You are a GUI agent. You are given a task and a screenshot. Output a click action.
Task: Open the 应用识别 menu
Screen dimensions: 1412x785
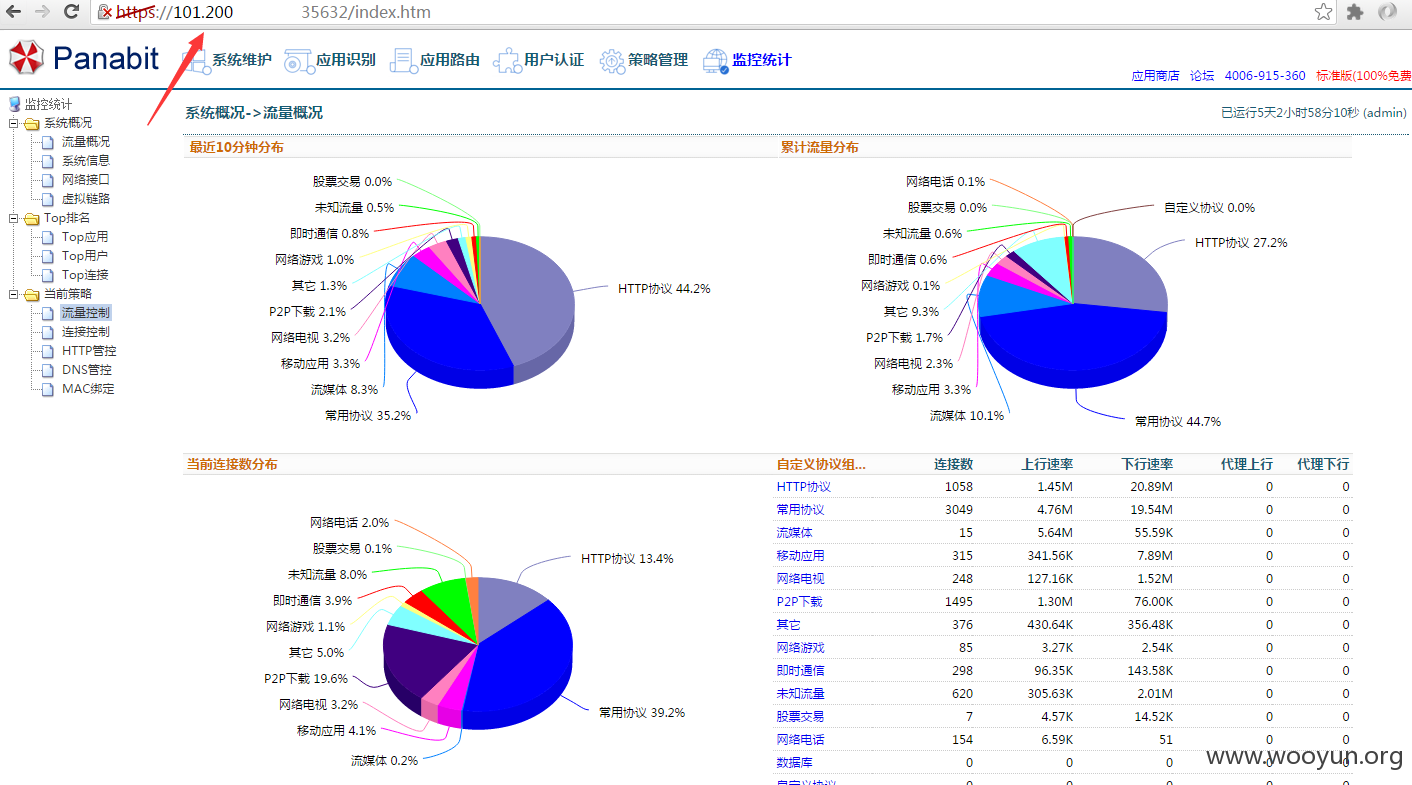coord(346,60)
